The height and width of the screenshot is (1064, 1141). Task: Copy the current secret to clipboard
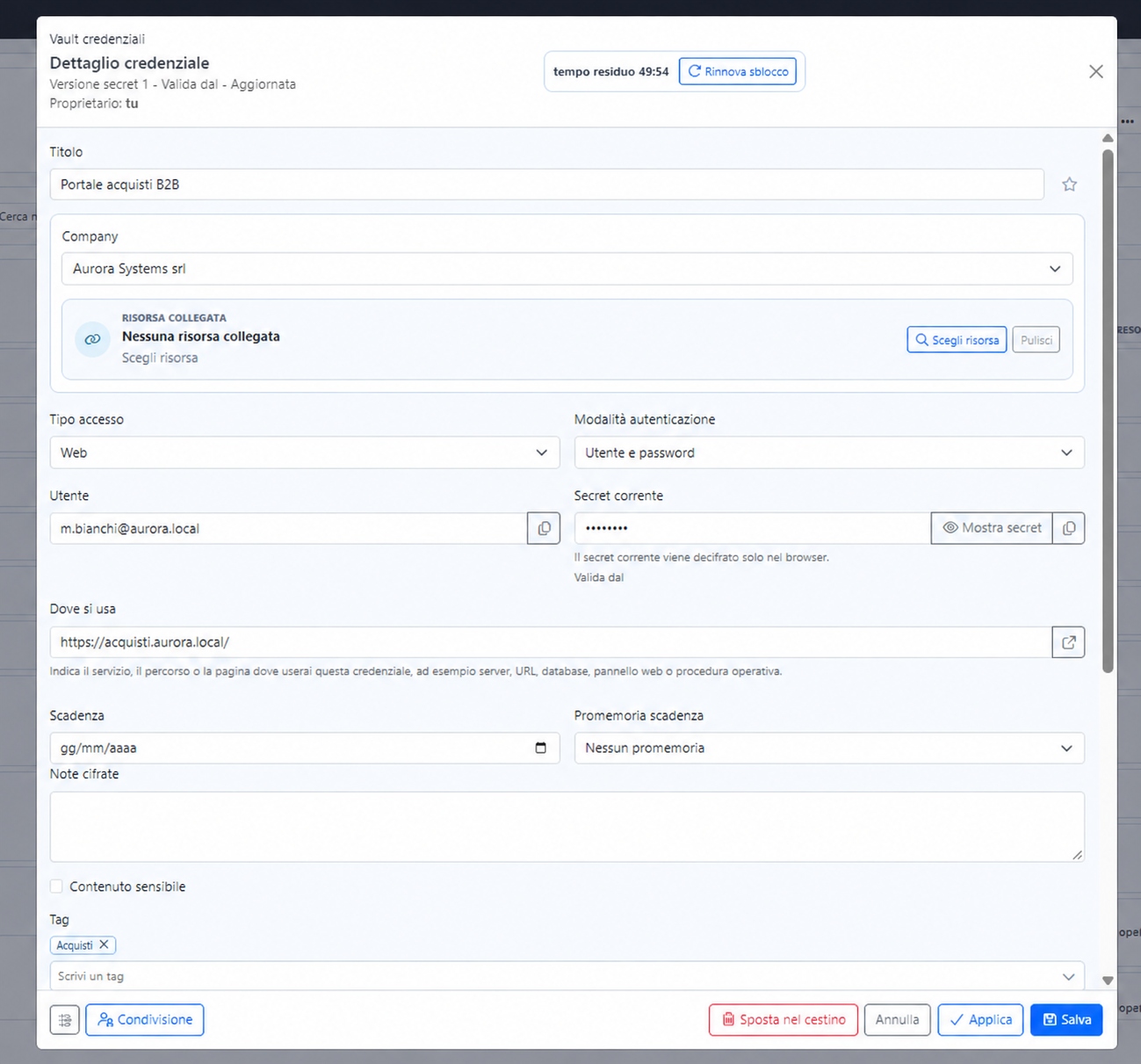pyautogui.click(x=1068, y=528)
